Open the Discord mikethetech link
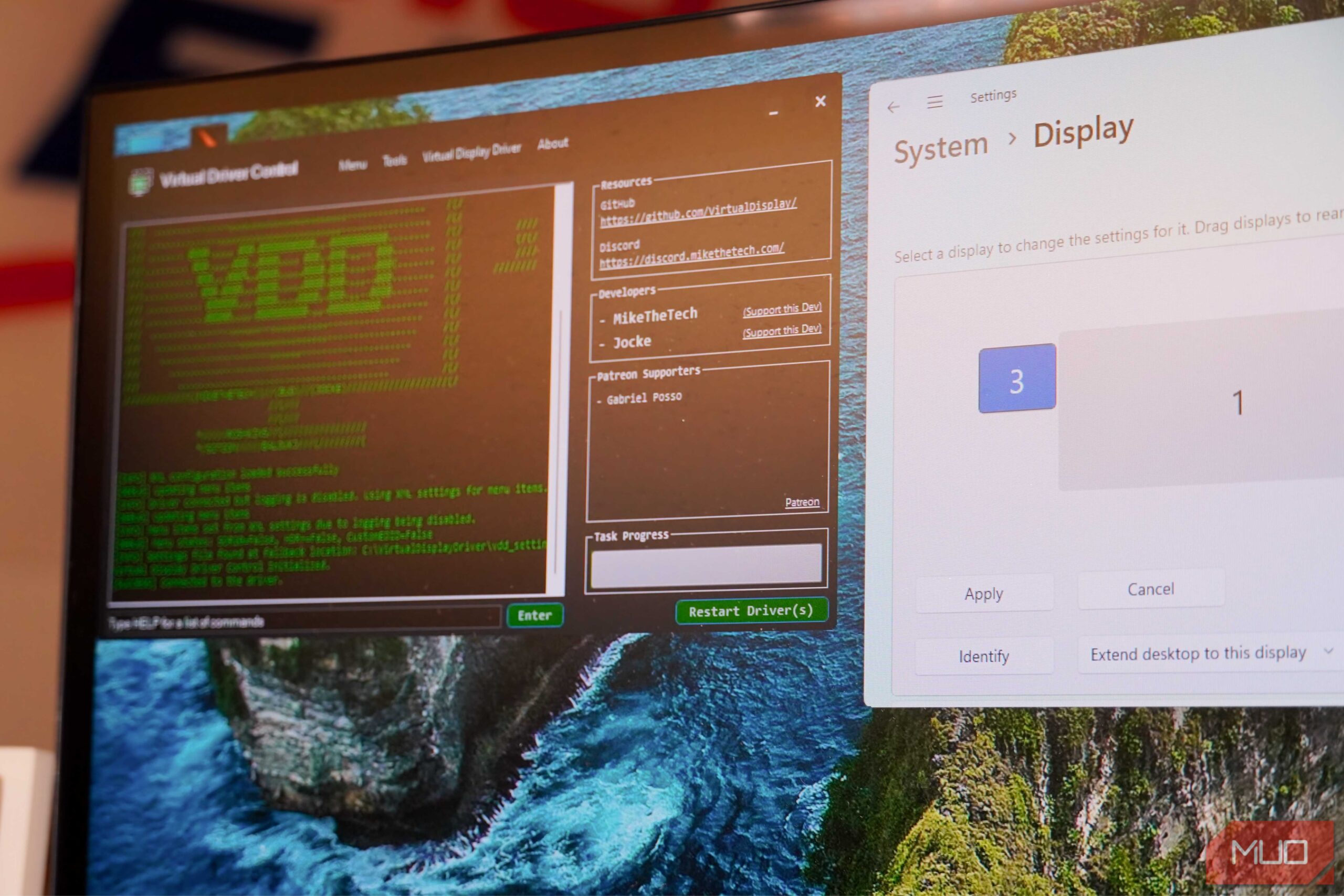1344x896 pixels. 691,255
